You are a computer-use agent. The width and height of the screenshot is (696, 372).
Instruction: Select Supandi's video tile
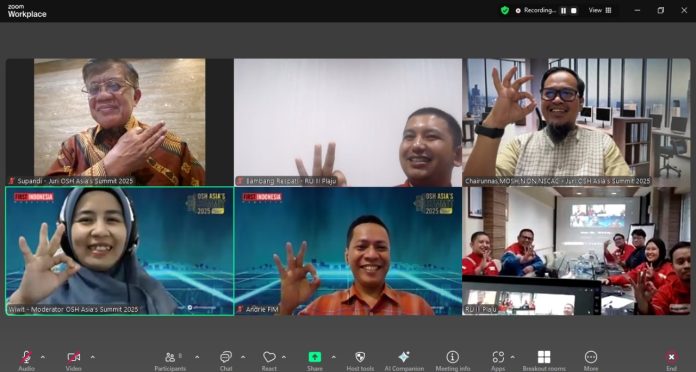point(120,122)
